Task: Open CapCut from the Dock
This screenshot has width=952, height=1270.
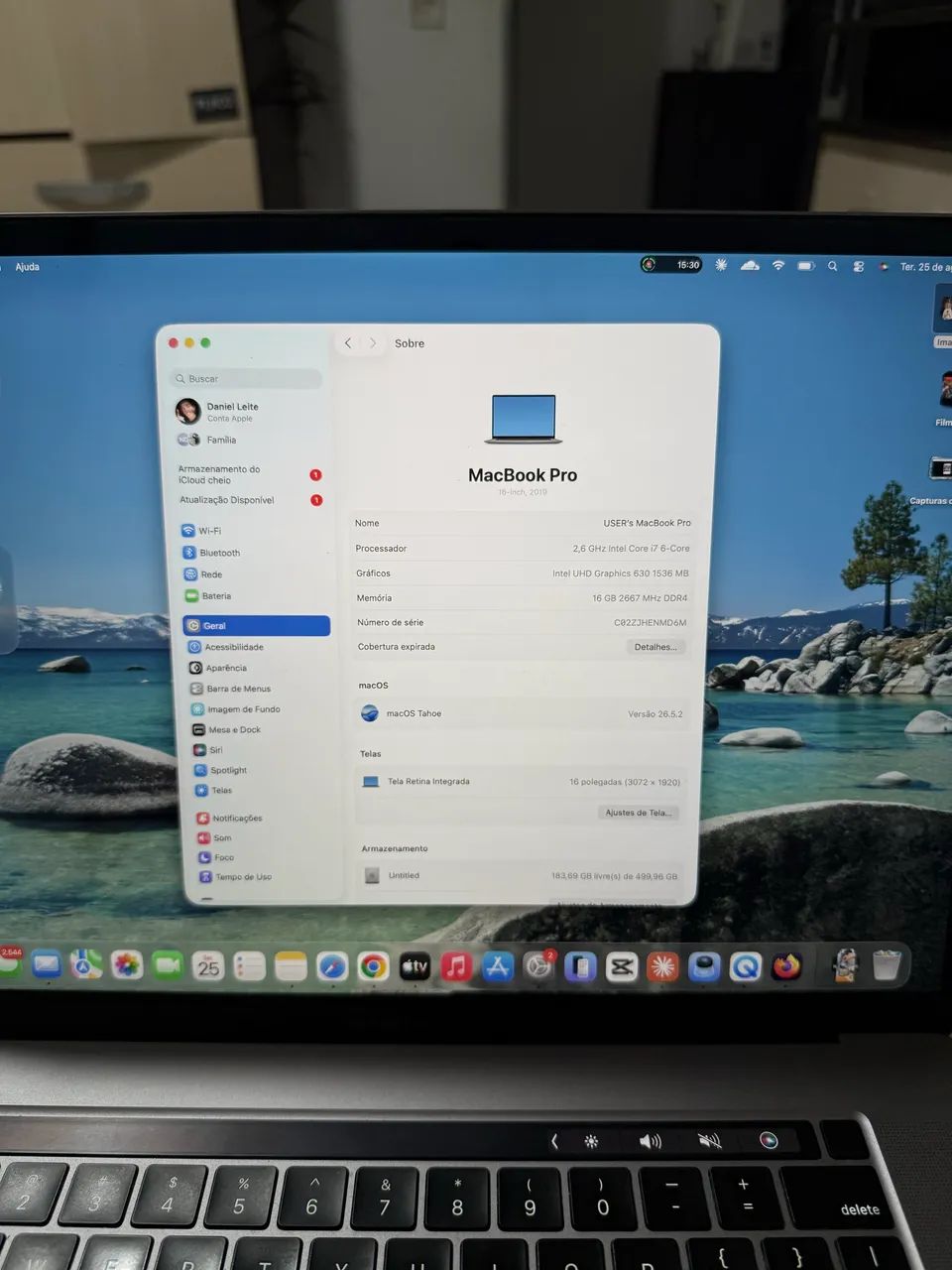Action: [x=622, y=966]
